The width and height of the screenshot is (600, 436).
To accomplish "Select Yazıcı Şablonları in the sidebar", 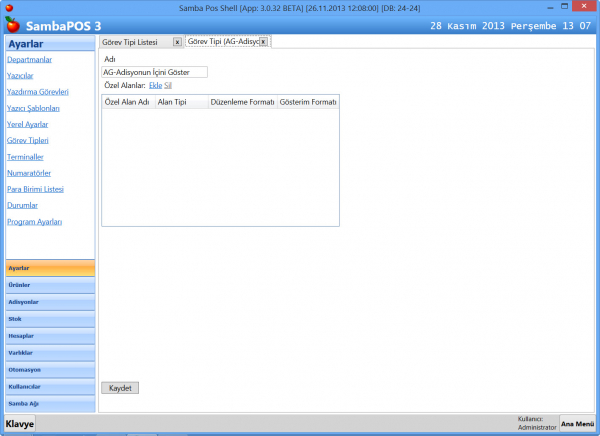I will [x=34, y=107].
